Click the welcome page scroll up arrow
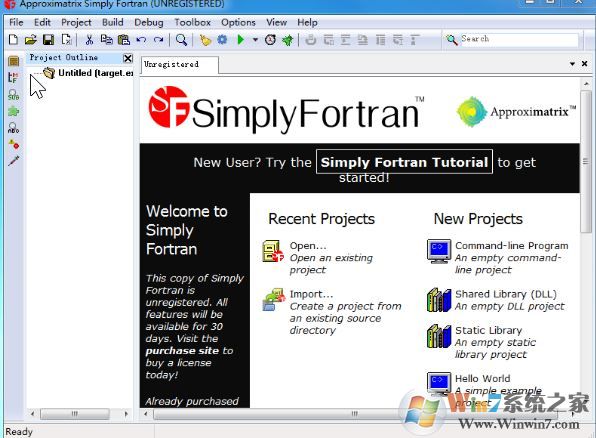 point(585,83)
